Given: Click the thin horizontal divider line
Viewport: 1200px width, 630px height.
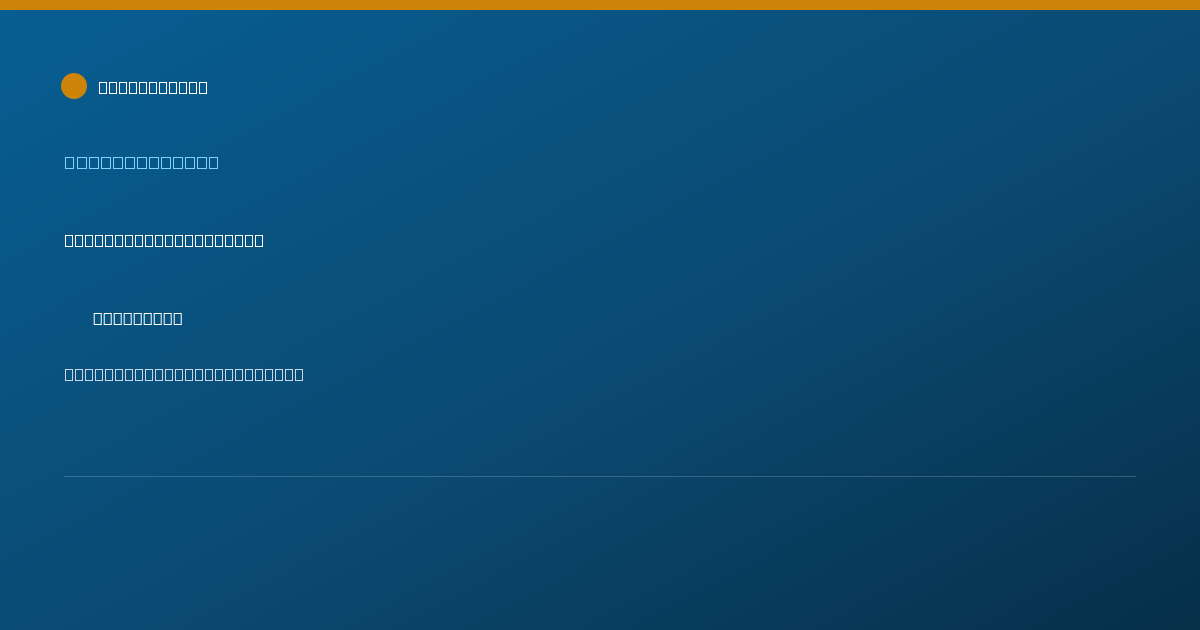Looking at the screenshot, I should (x=600, y=476).
